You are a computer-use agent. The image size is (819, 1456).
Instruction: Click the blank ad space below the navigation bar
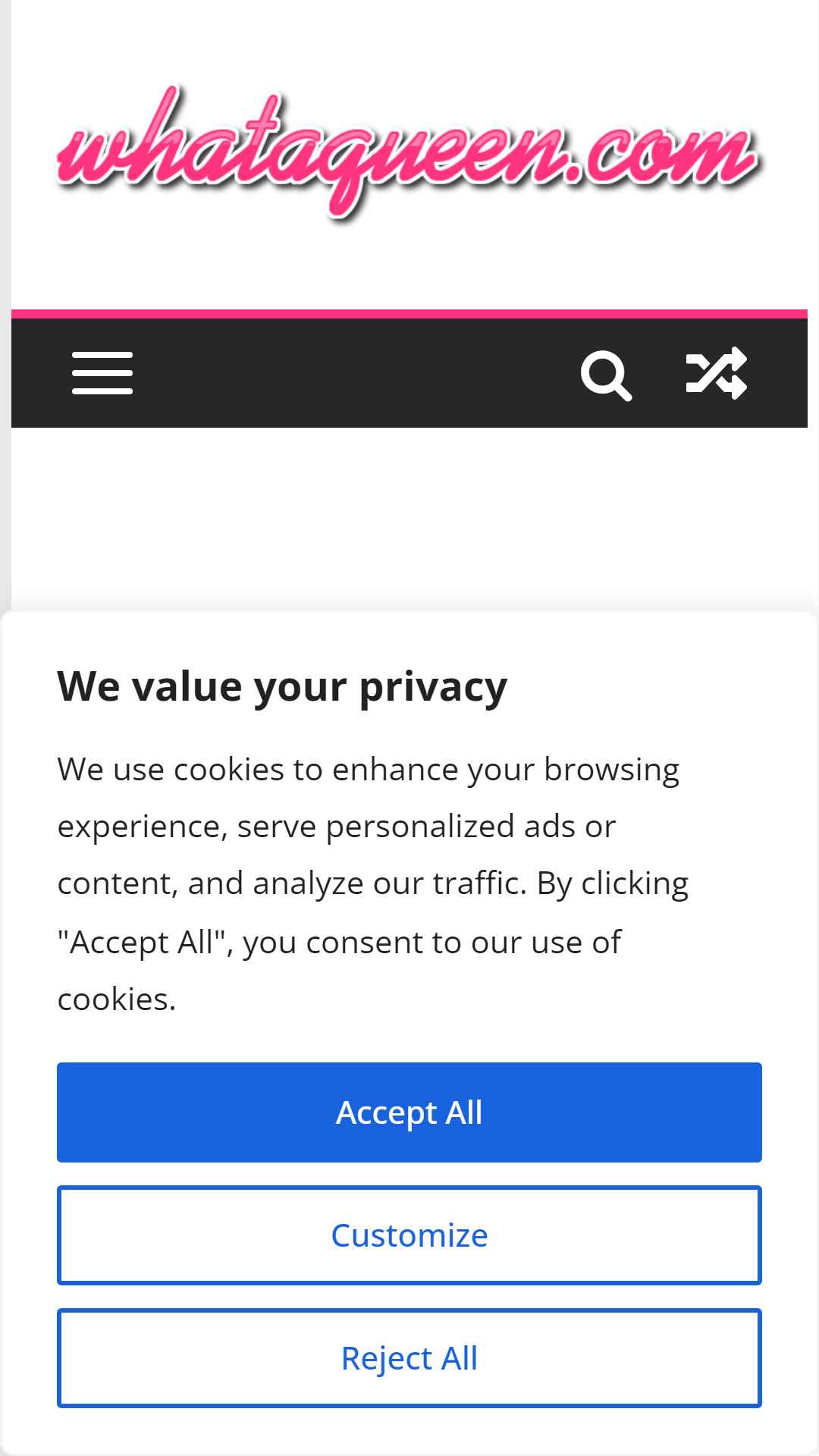point(409,519)
